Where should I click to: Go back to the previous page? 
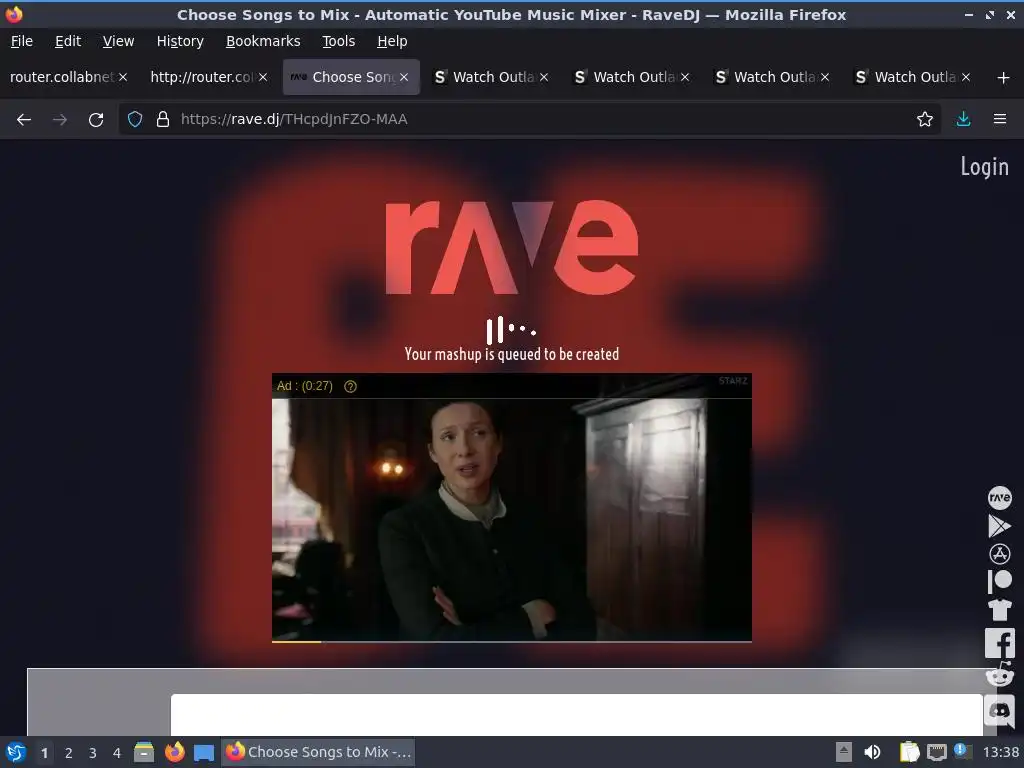(x=24, y=120)
